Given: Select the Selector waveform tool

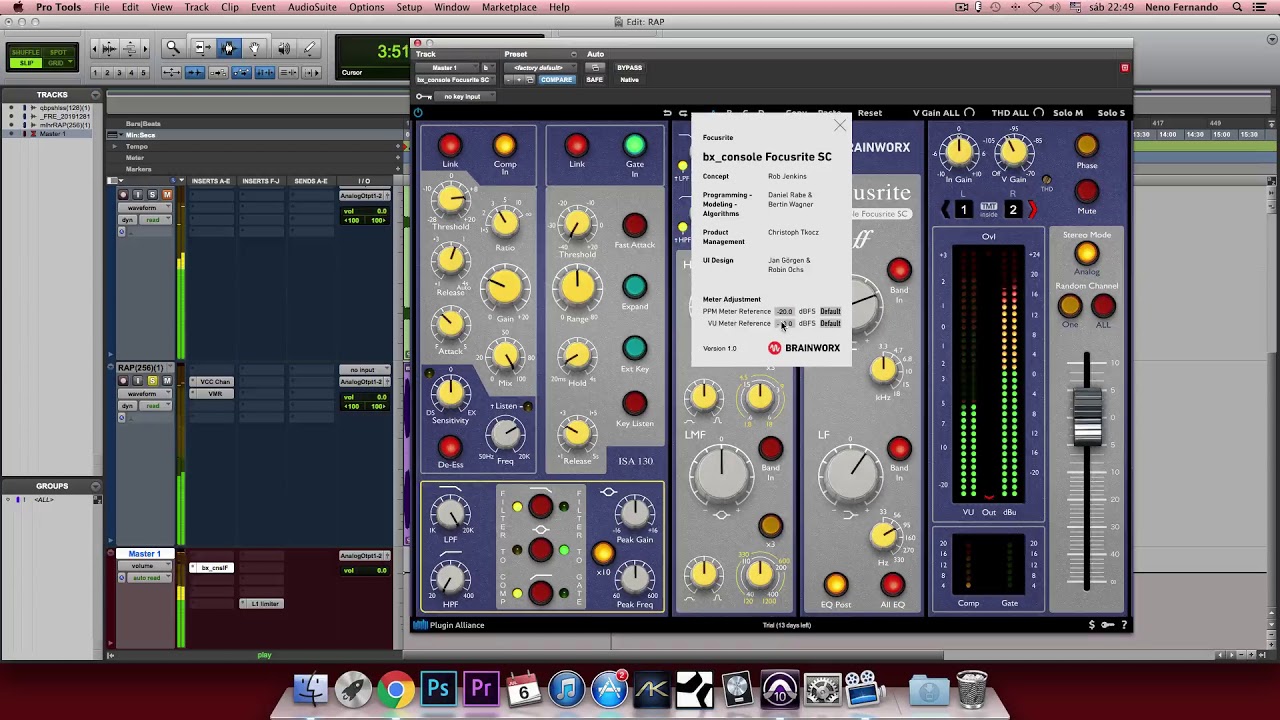Looking at the screenshot, I should [228, 48].
